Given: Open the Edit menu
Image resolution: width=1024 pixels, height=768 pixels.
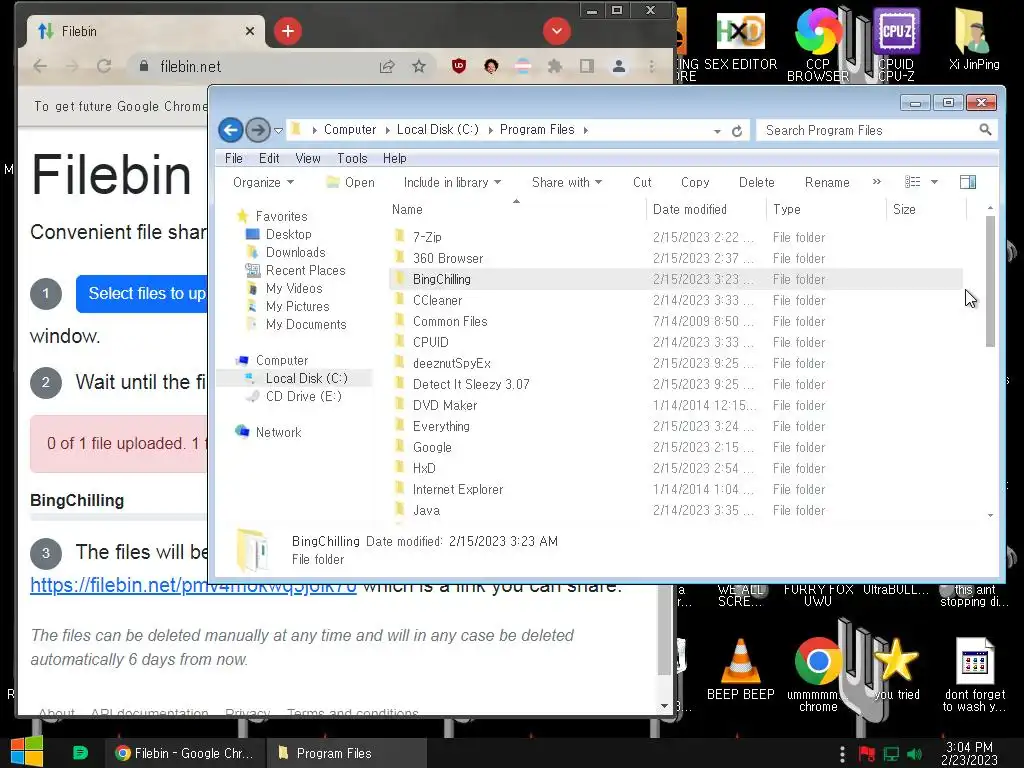Looking at the screenshot, I should [x=268, y=158].
